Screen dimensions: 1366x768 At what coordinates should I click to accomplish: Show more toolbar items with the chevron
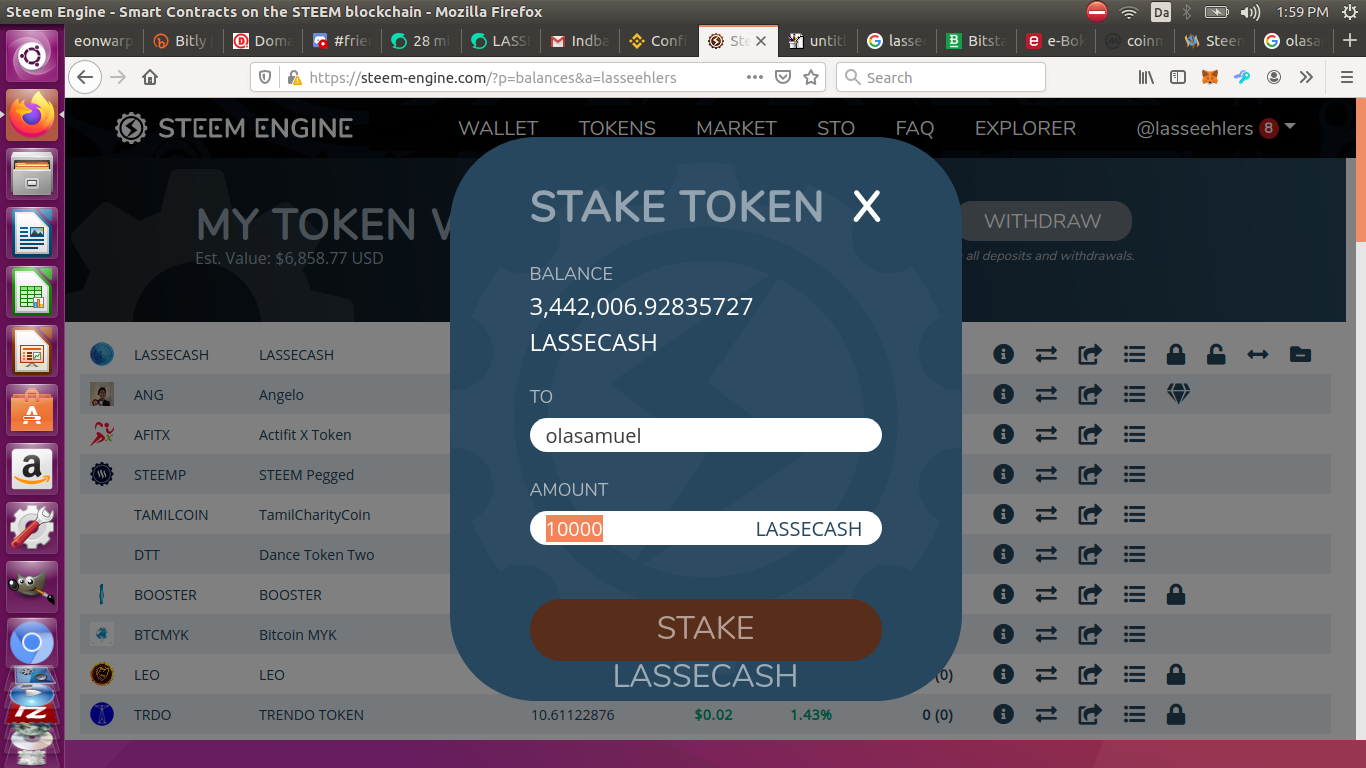coord(1306,77)
